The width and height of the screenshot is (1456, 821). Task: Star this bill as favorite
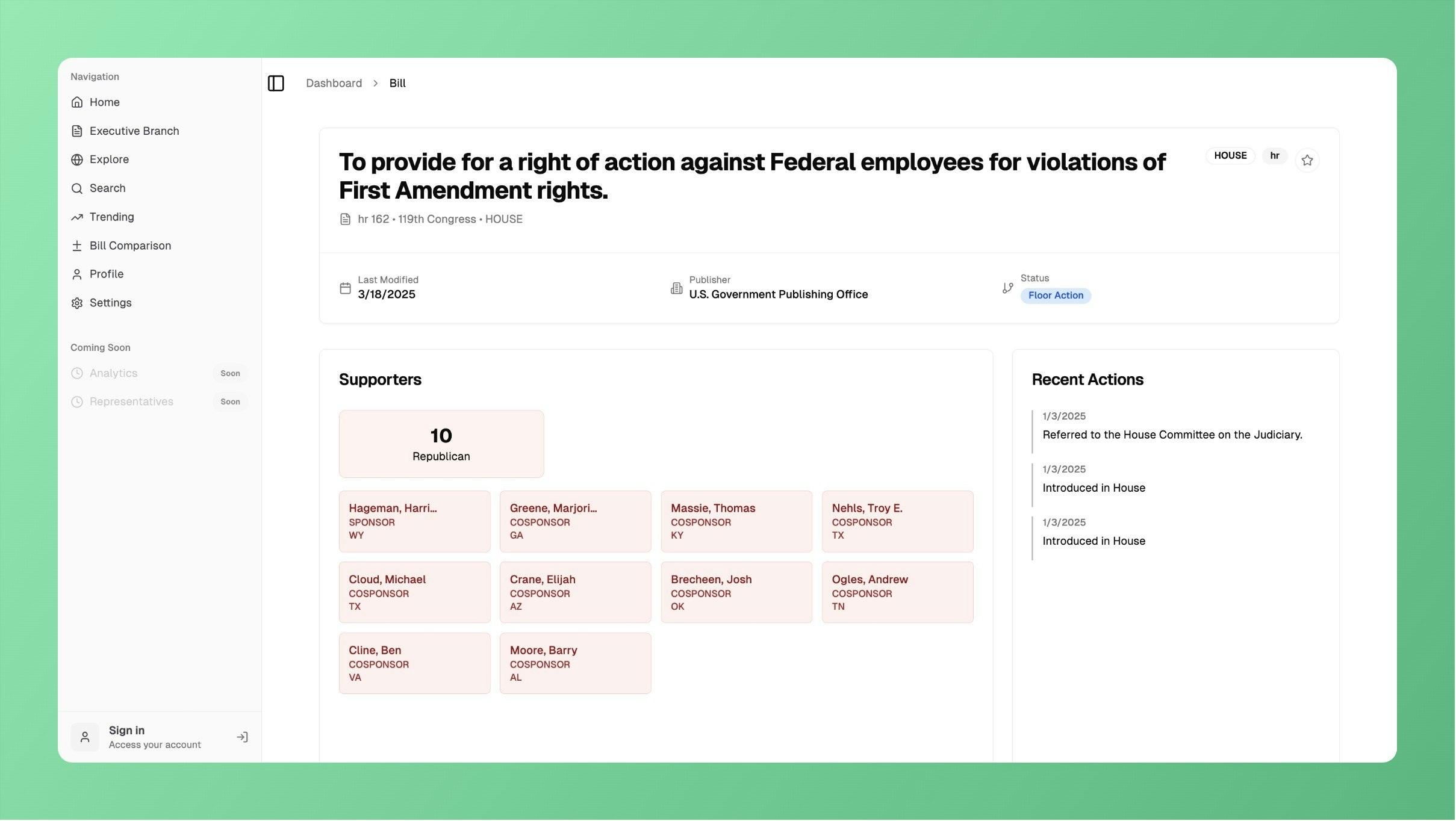tap(1307, 160)
